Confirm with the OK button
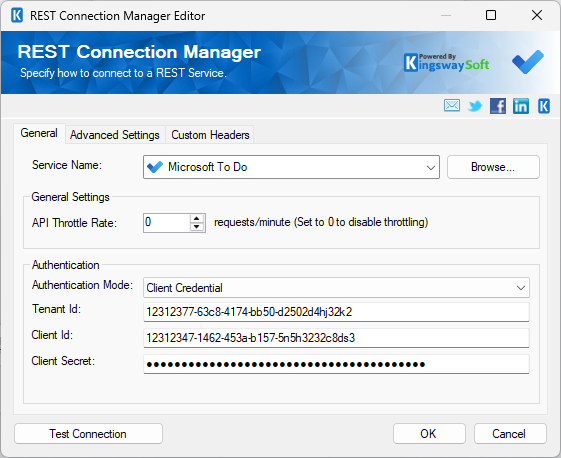 point(429,434)
